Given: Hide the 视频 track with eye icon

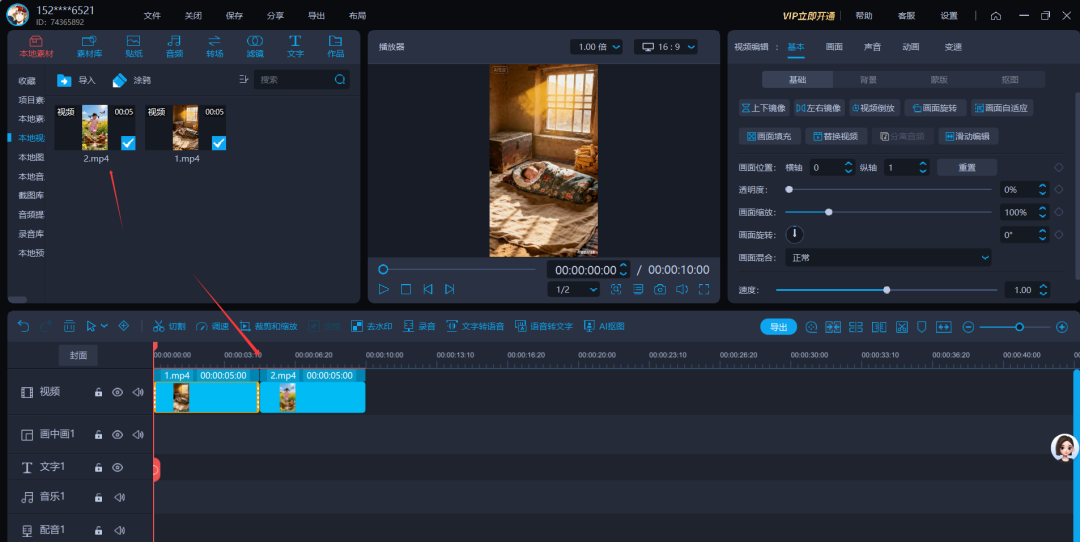Looking at the screenshot, I should 118,393.
